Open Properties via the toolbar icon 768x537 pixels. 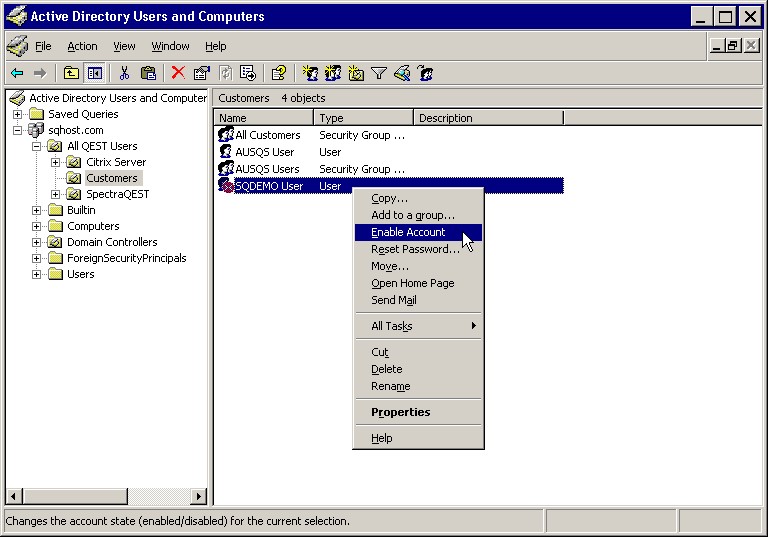pyautogui.click(x=201, y=73)
